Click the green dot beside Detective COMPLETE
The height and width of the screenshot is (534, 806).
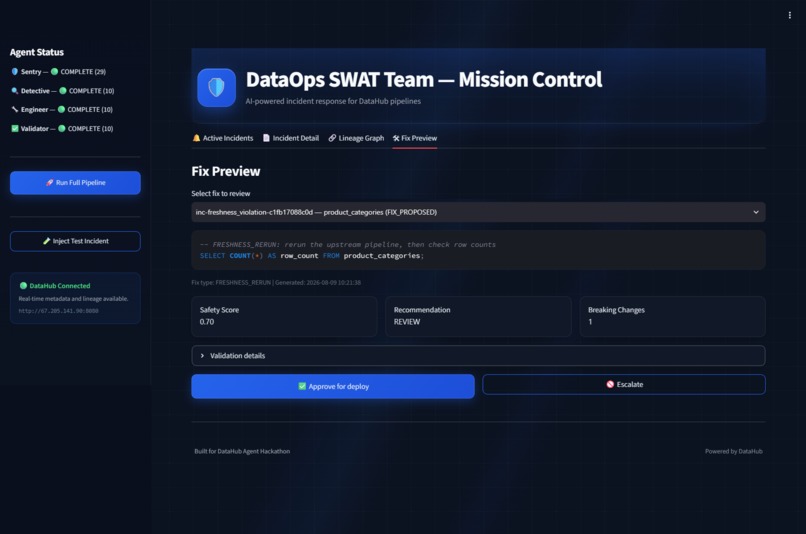click(63, 90)
